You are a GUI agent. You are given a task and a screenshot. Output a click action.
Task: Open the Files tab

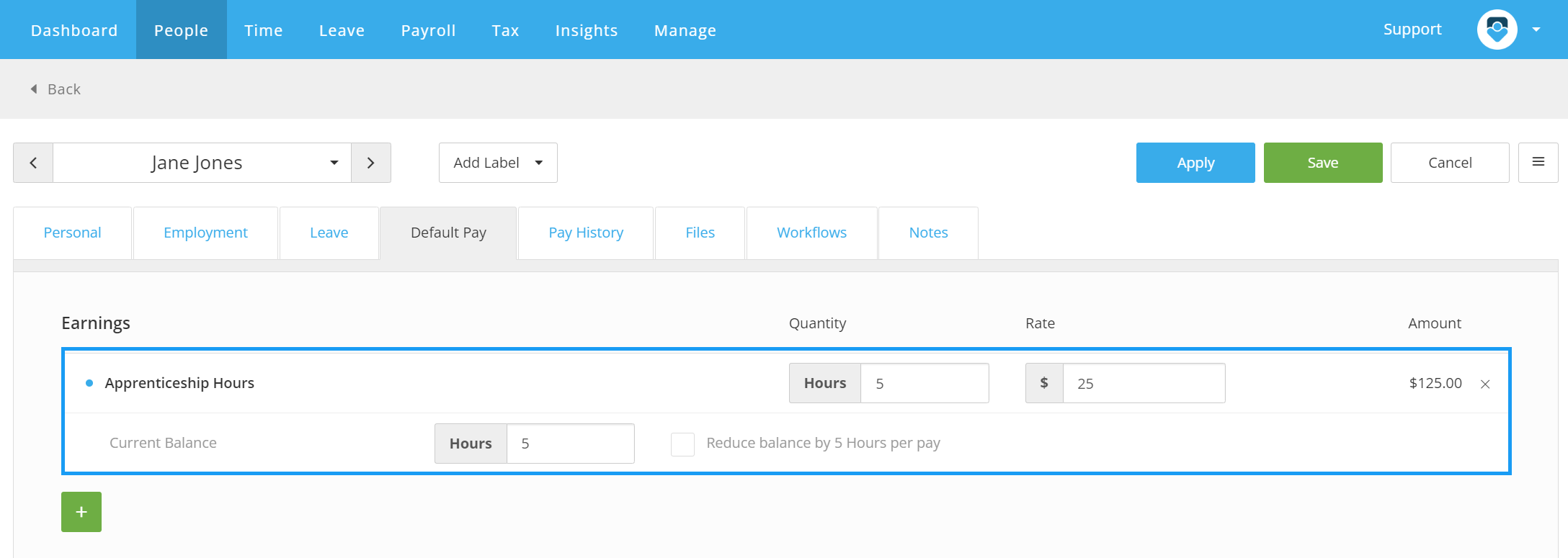click(x=700, y=233)
